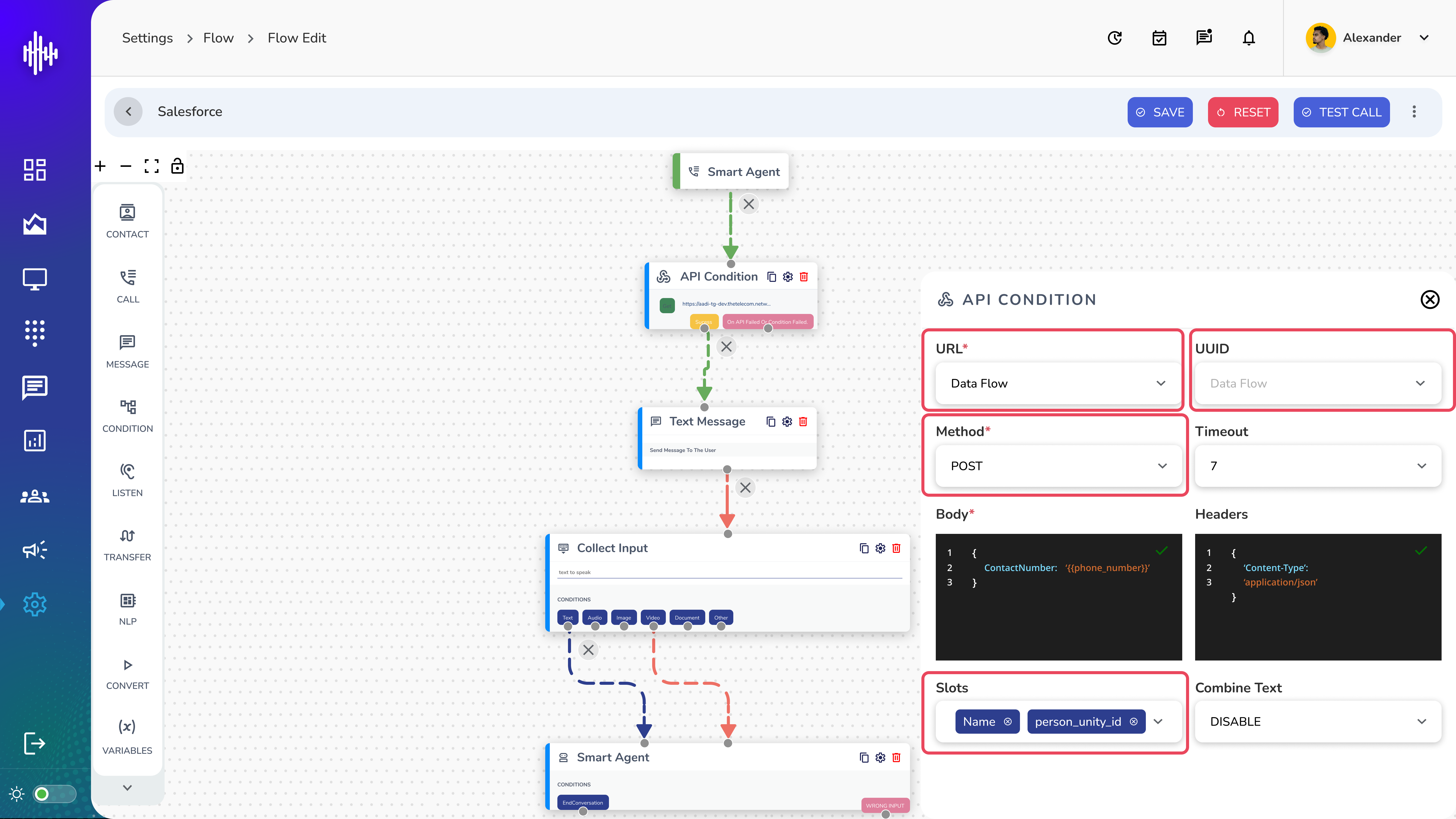Expand node palette with bottom chevron

(x=127, y=787)
